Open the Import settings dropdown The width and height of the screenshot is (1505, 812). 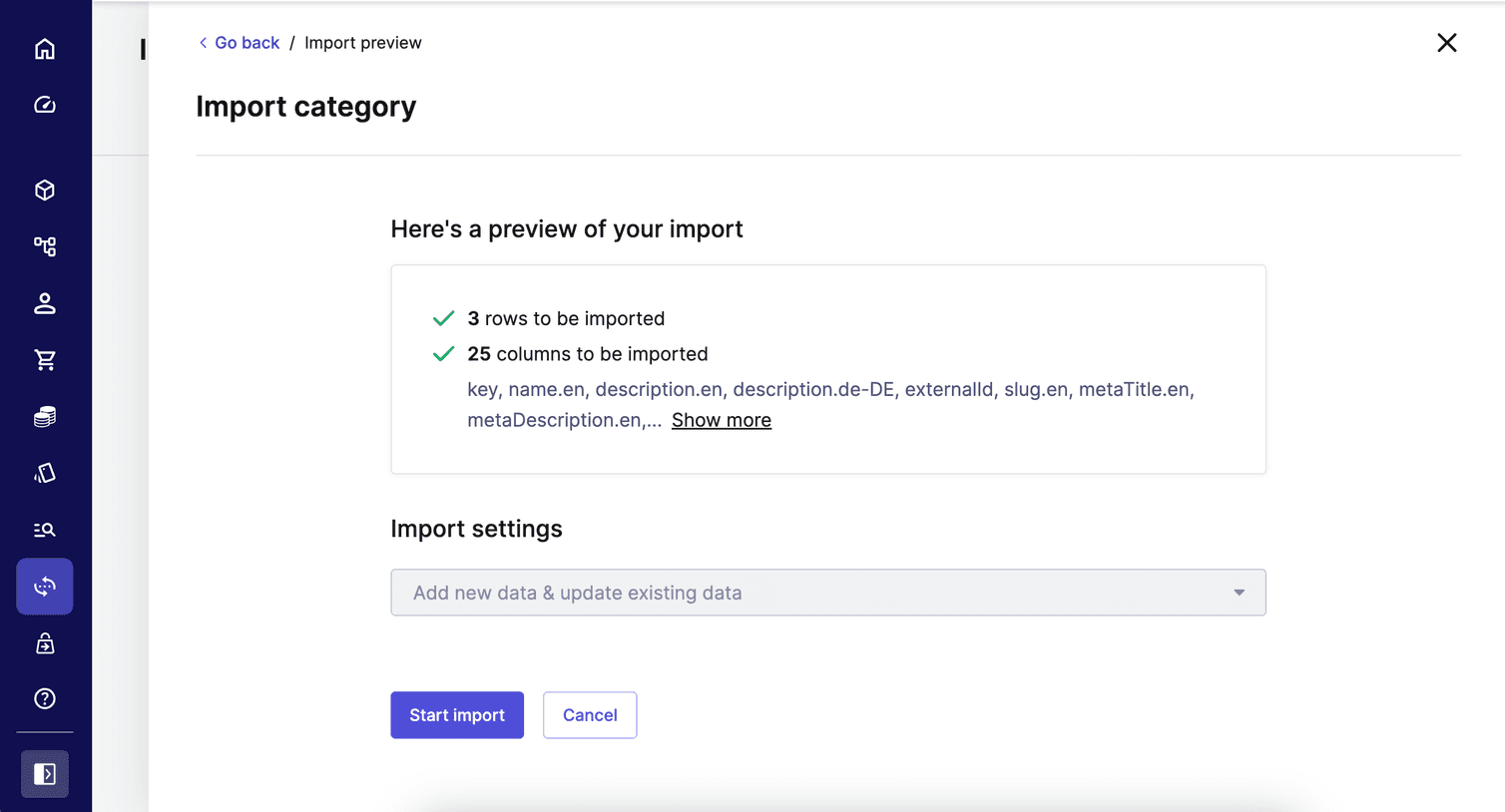click(x=827, y=592)
